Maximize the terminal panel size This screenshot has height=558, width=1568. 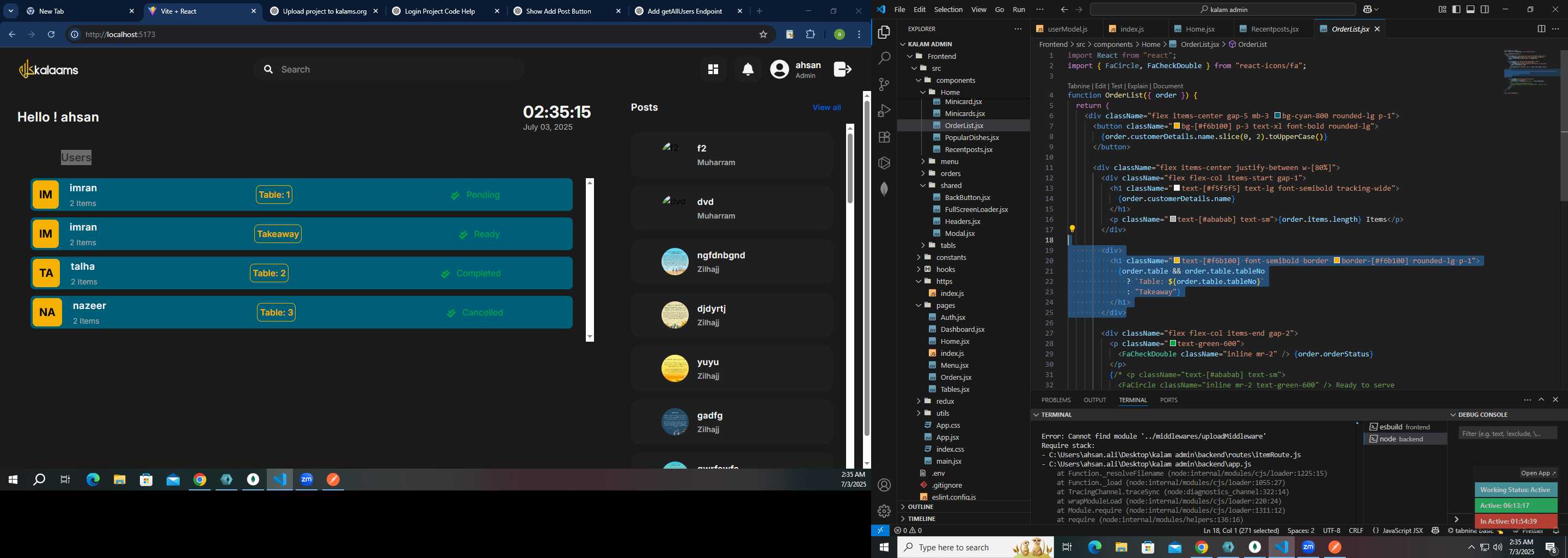click(x=1541, y=399)
